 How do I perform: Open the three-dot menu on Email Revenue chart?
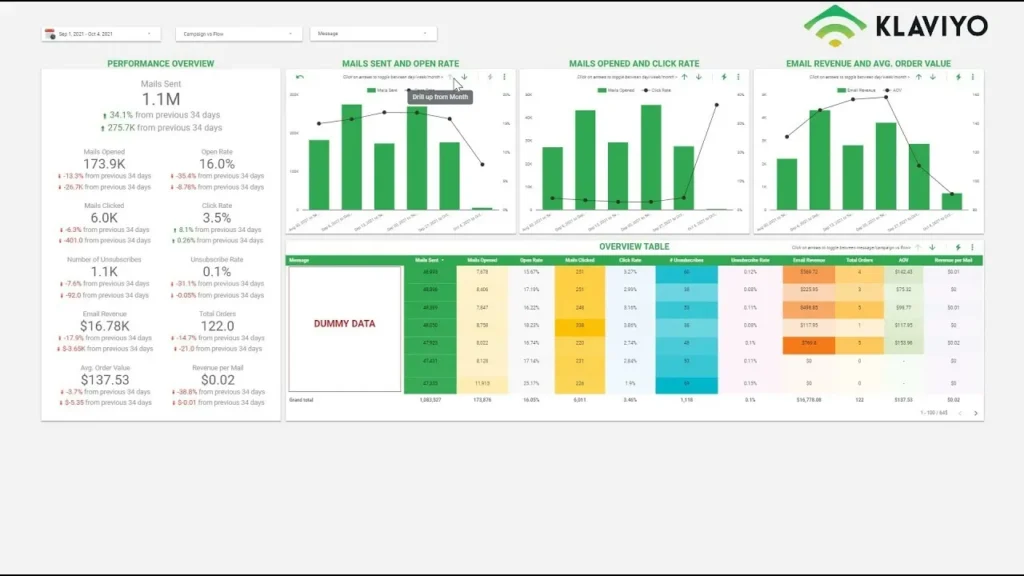pyautogui.click(x=972, y=77)
